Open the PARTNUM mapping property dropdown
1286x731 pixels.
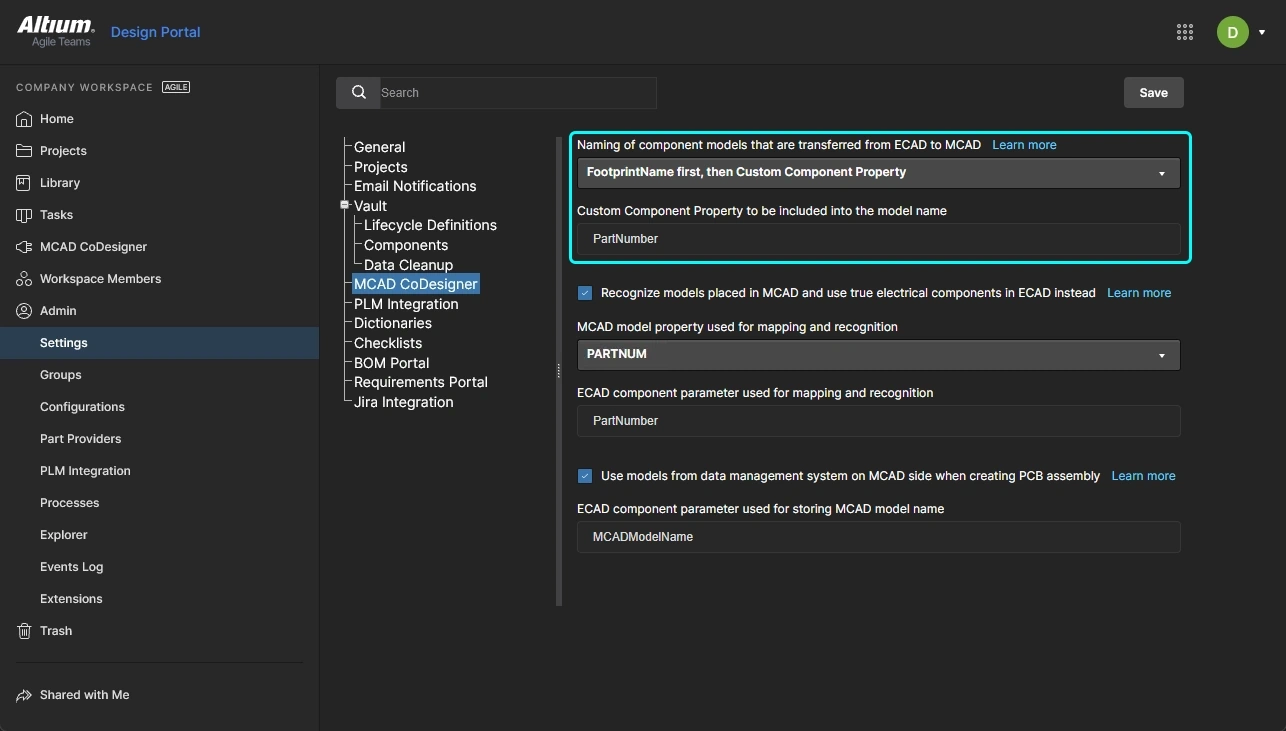click(x=878, y=354)
